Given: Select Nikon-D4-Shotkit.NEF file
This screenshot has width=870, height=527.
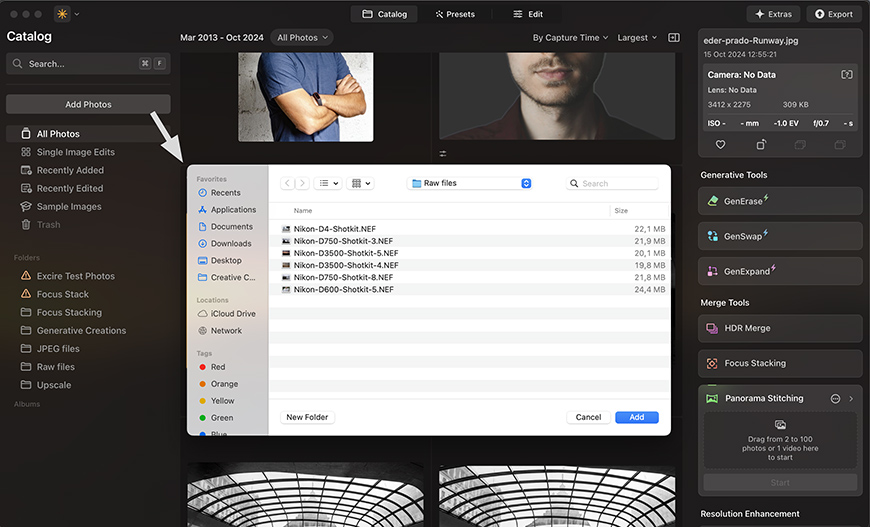Looking at the screenshot, I should (469, 229).
